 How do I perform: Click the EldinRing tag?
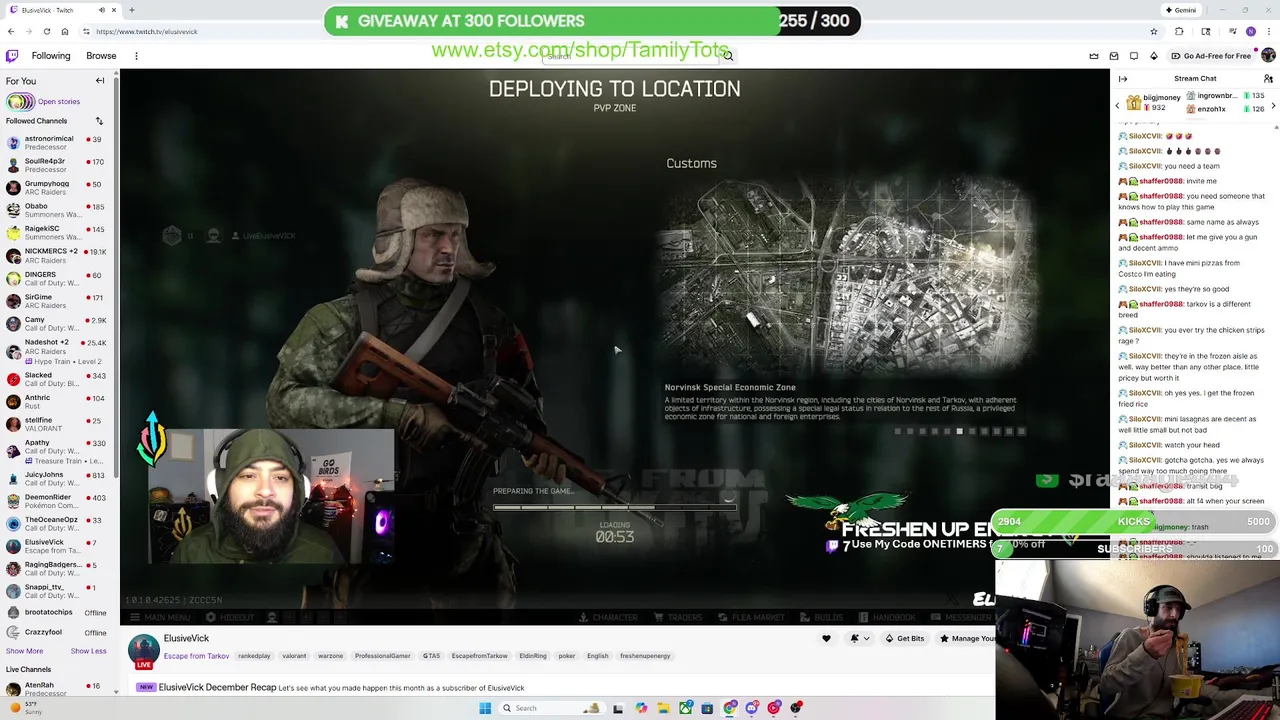click(x=533, y=656)
